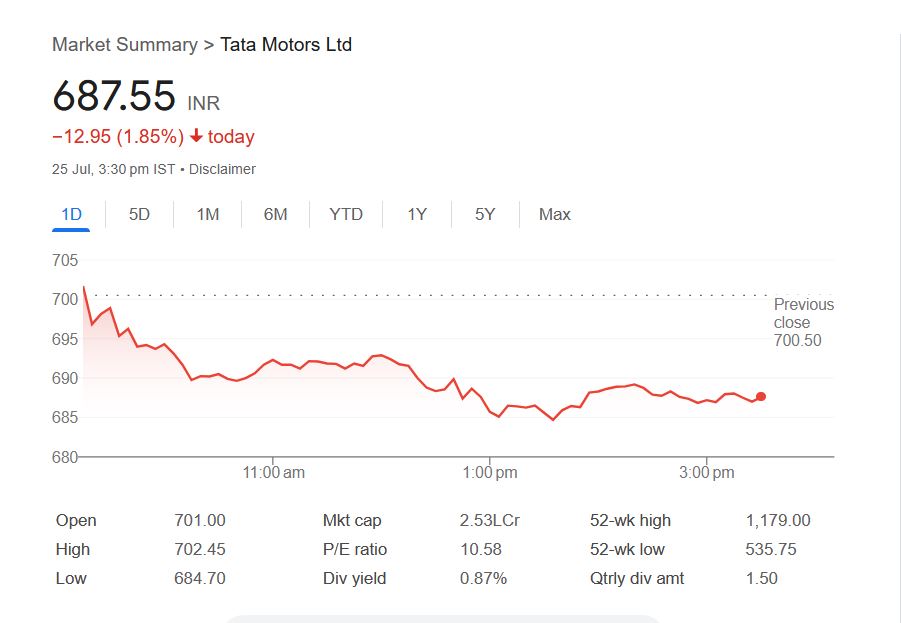
Task: Click the Previous close 700.50 label
Action: tap(803, 322)
